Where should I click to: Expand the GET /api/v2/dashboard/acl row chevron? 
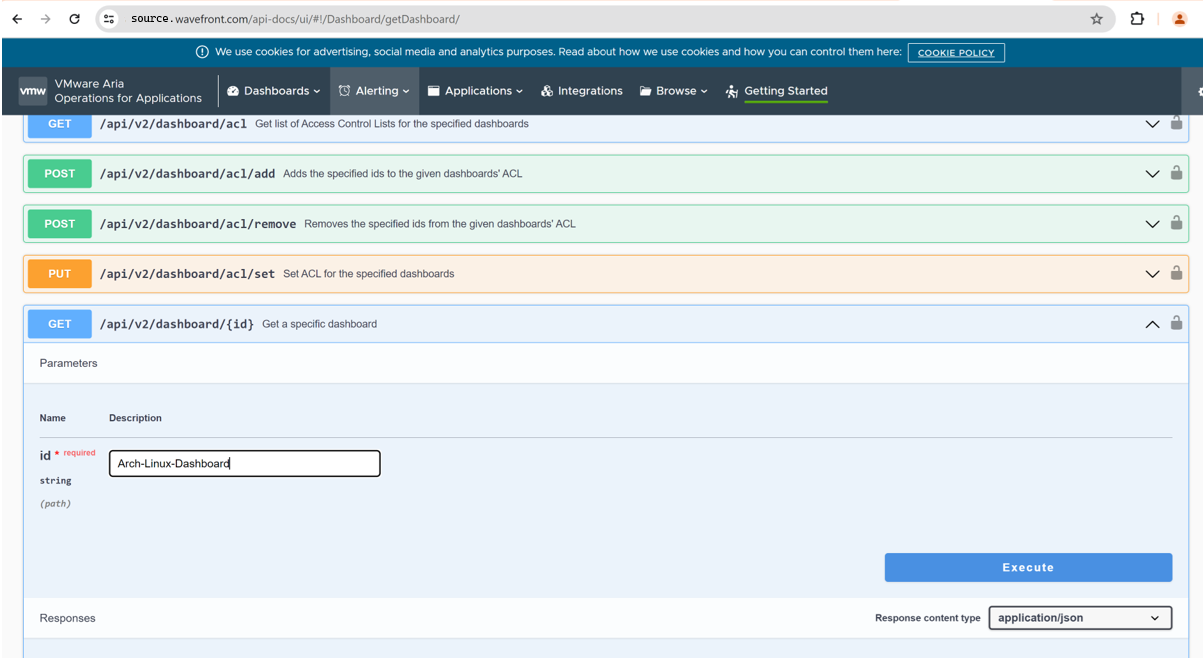(1152, 124)
